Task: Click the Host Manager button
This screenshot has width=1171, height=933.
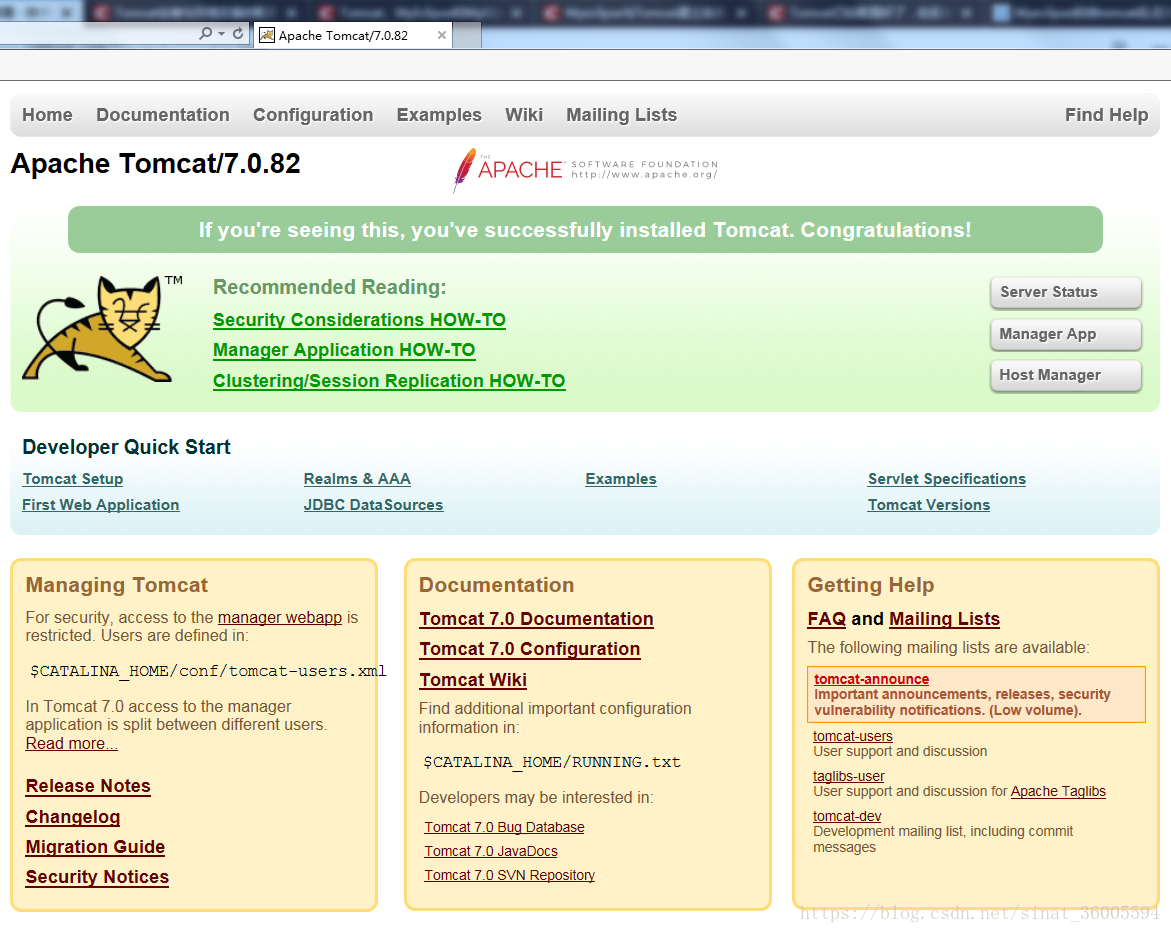Action: click(1066, 375)
